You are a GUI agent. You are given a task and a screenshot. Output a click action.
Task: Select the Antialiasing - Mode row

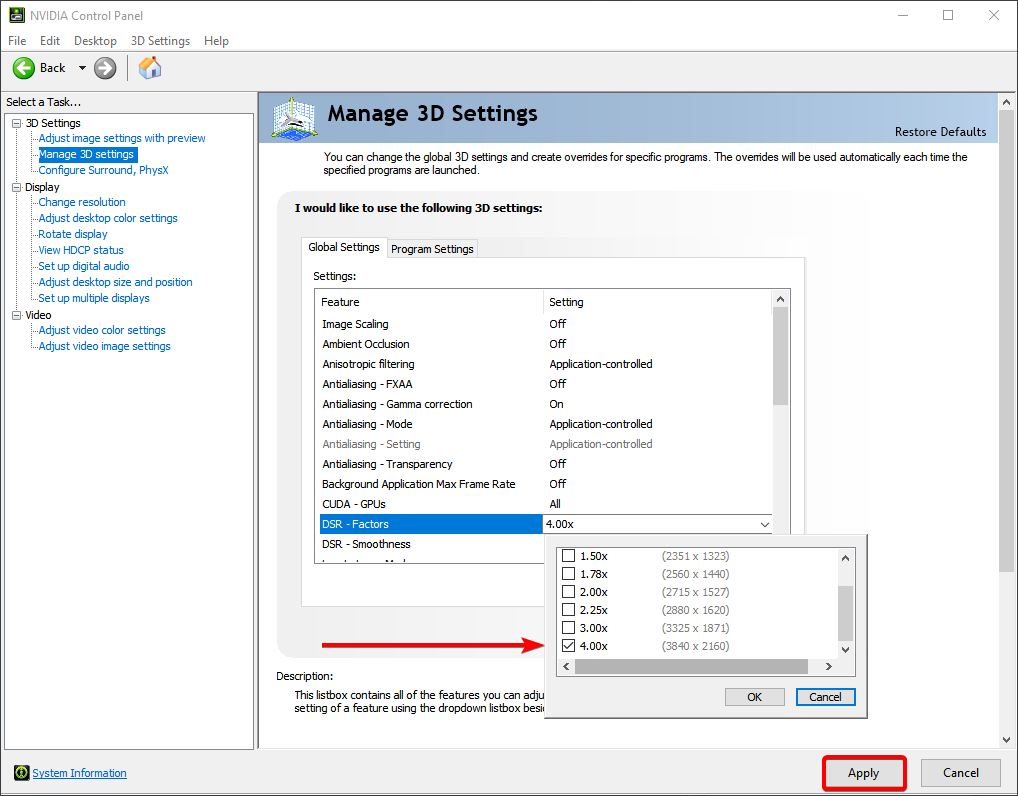tap(545, 424)
